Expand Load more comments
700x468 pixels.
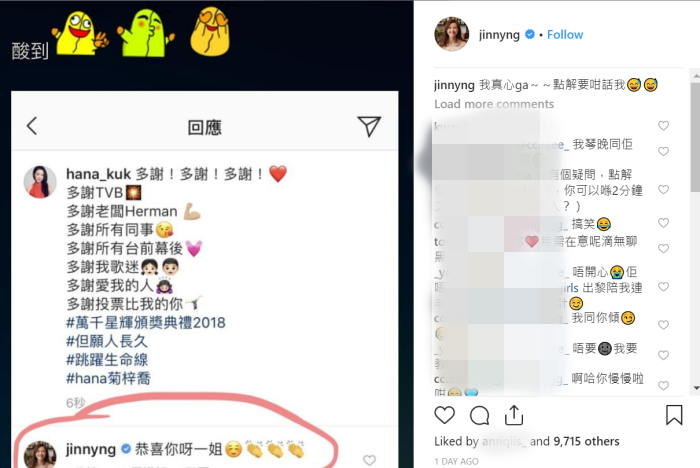(x=494, y=104)
